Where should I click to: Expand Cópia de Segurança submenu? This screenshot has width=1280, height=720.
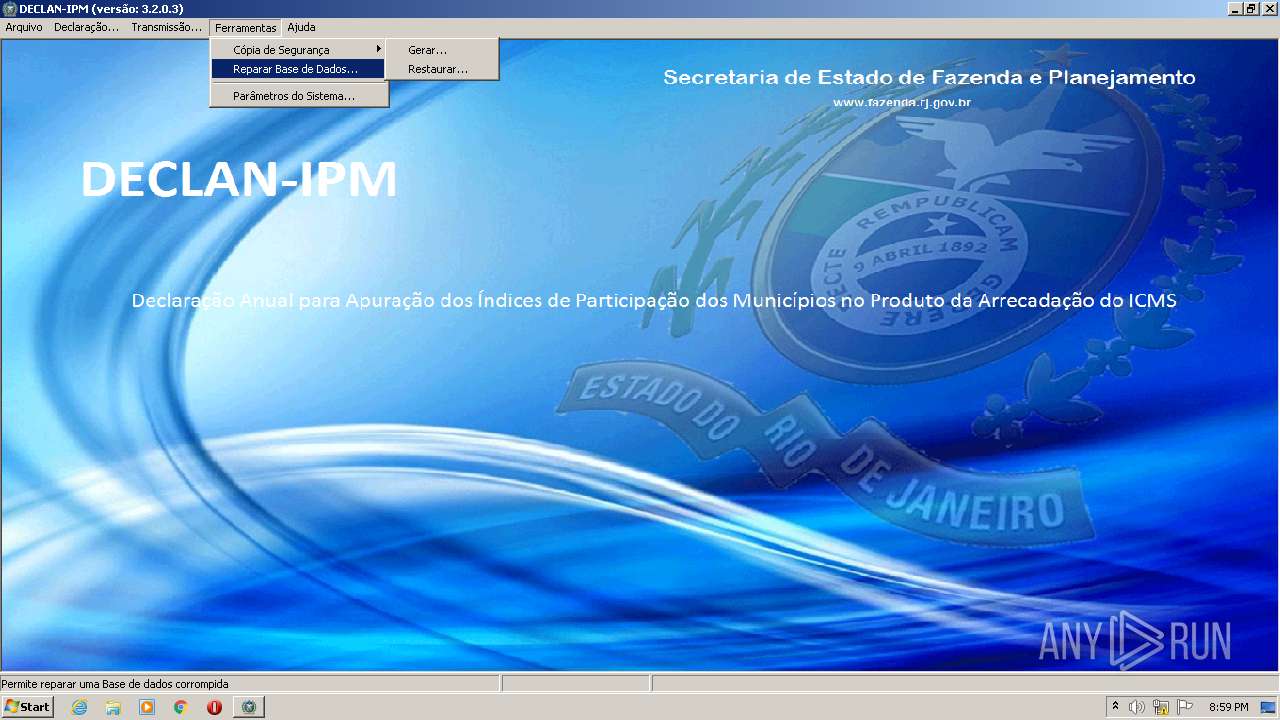[x=298, y=49]
